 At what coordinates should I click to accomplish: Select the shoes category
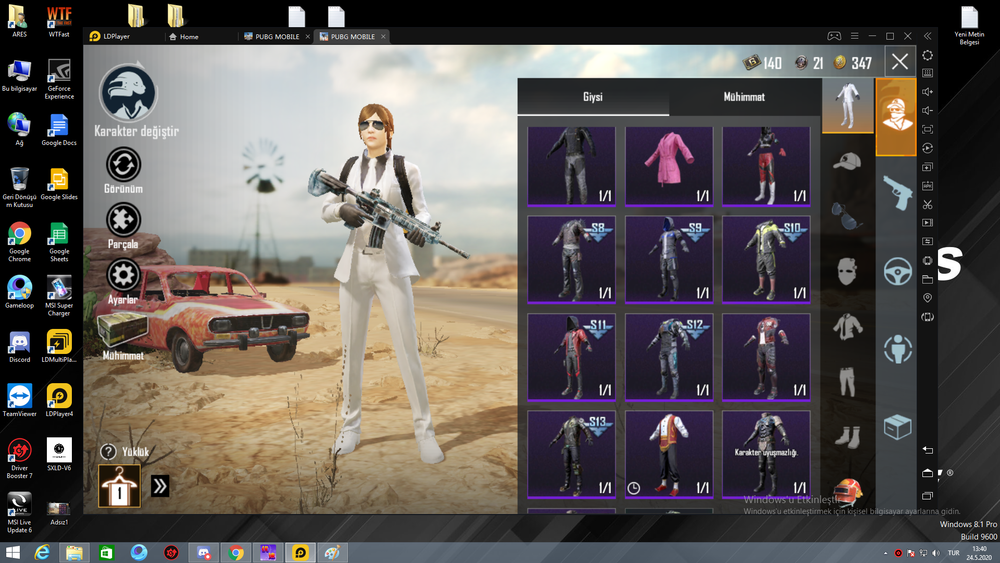tap(848, 437)
